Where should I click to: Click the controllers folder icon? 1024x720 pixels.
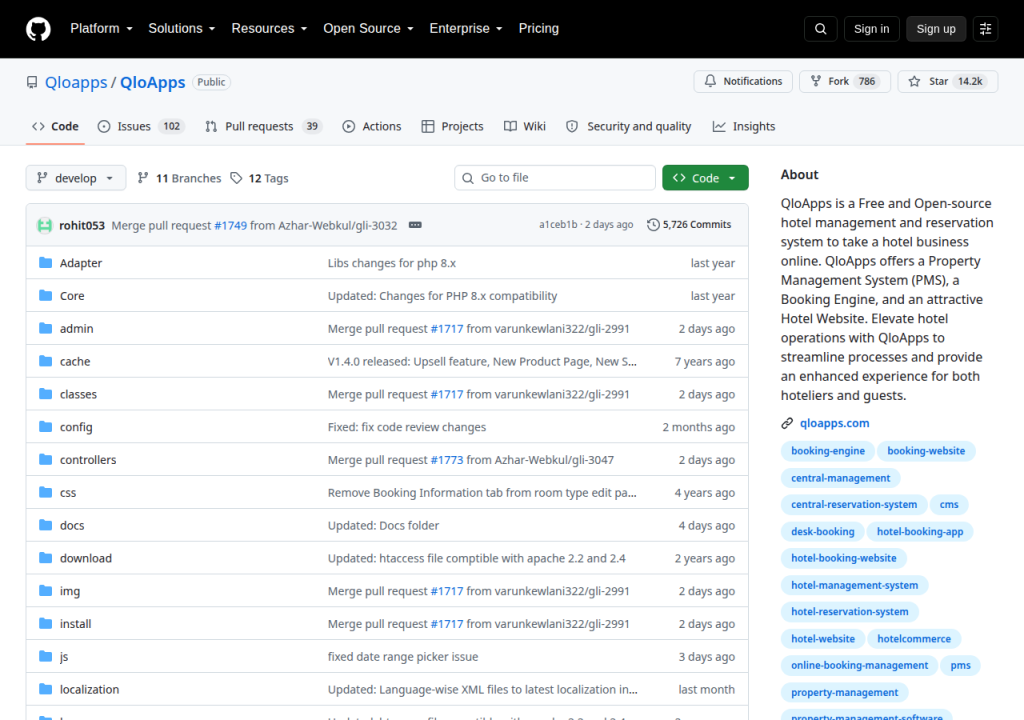tap(46, 459)
